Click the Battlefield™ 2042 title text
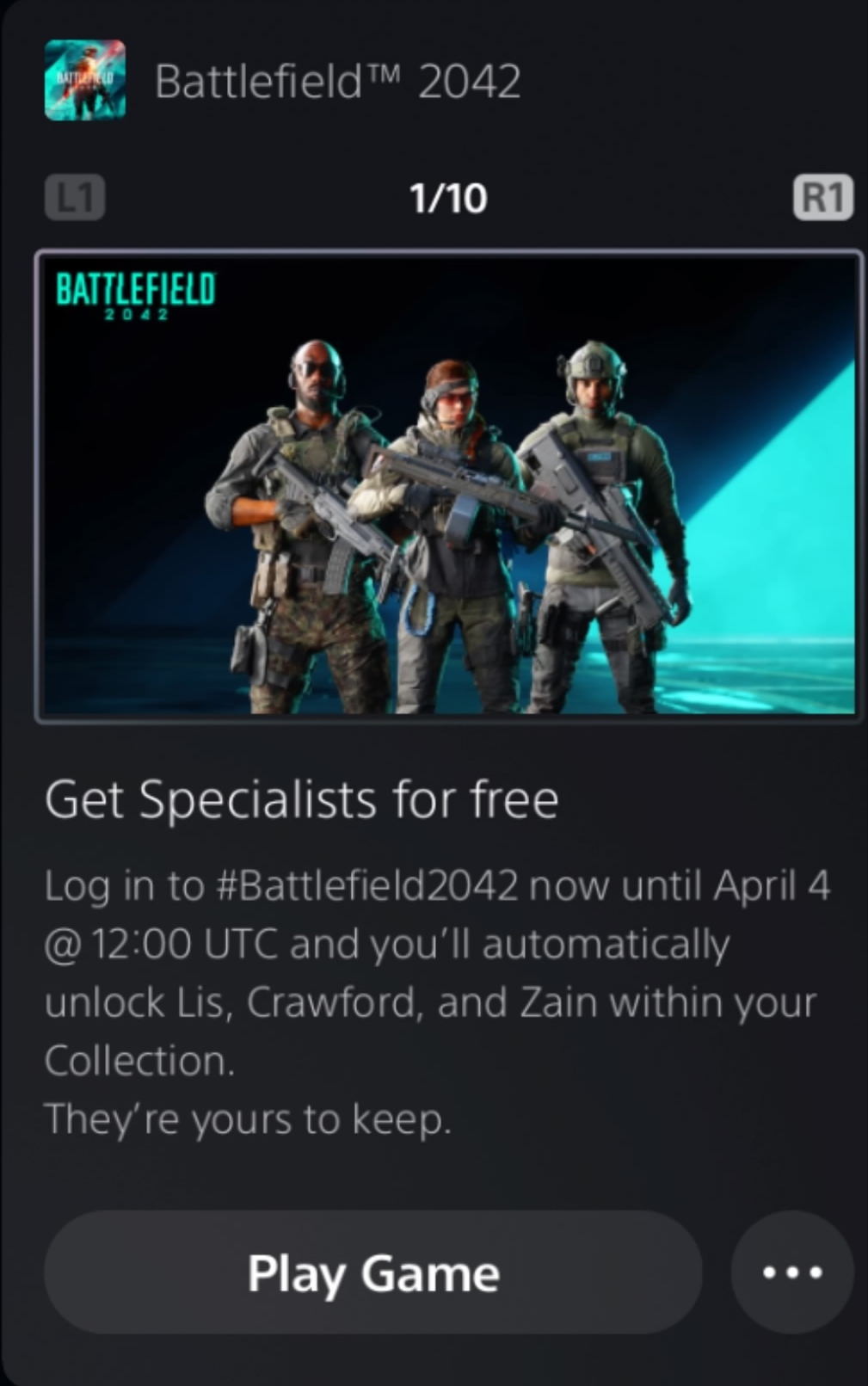 [x=337, y=82]
